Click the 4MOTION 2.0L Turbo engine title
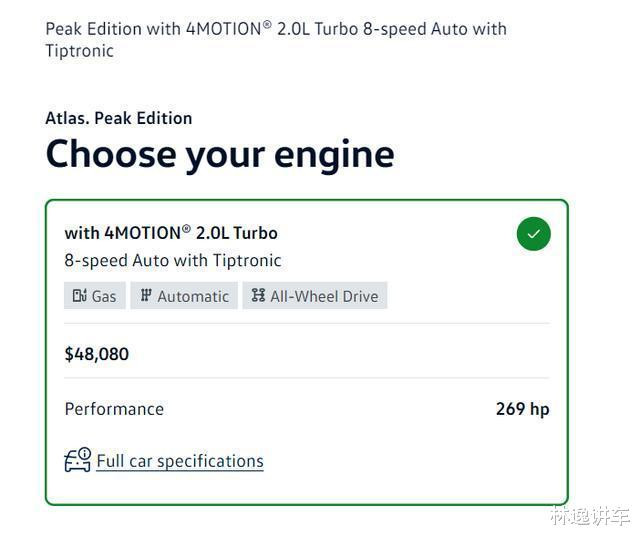Image resolution: width=640 pixels, height=539 pixels. 171,233
